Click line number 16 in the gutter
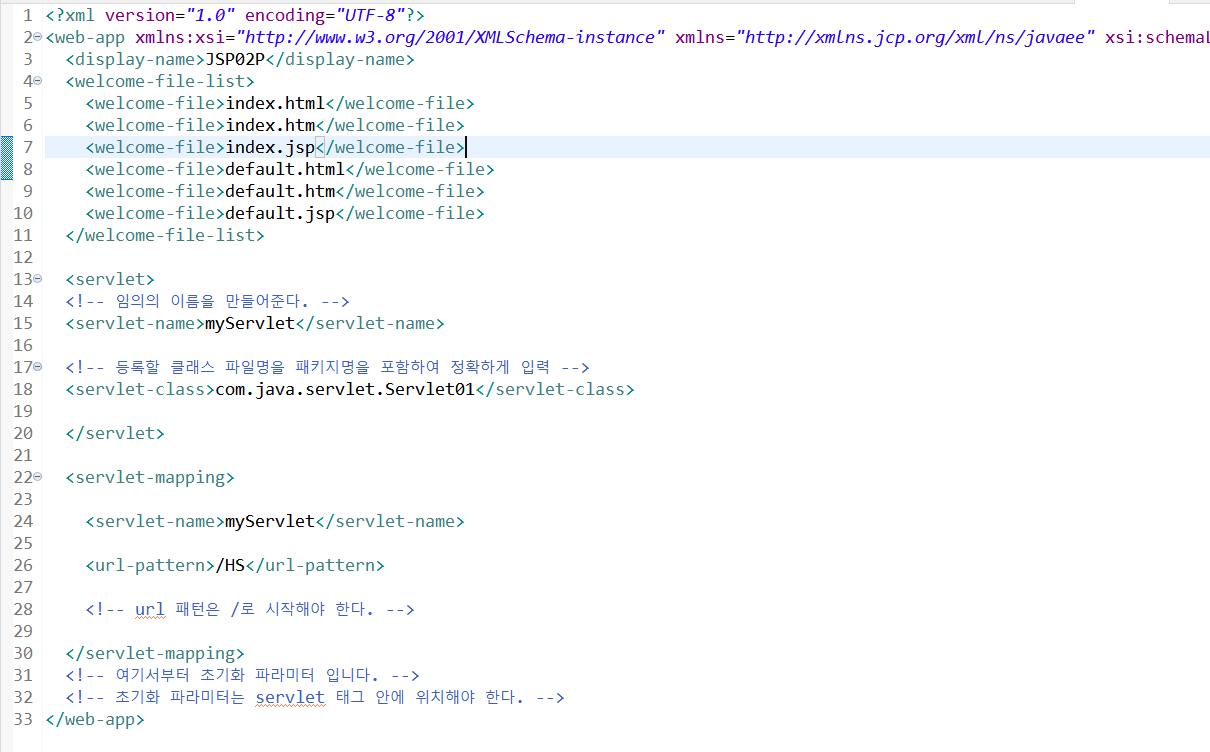Image resolution: width=1210 pixels, height=752 pixels. (x=23, y=345)
